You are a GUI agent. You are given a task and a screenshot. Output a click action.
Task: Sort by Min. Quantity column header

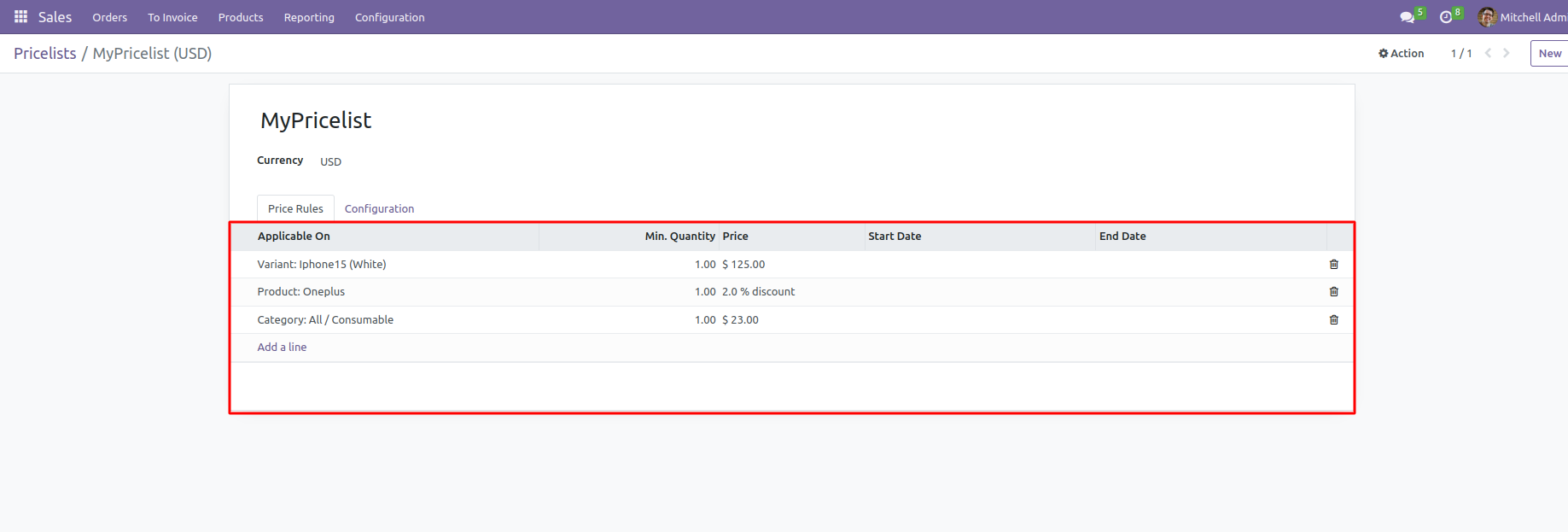(x=629, y=237)
